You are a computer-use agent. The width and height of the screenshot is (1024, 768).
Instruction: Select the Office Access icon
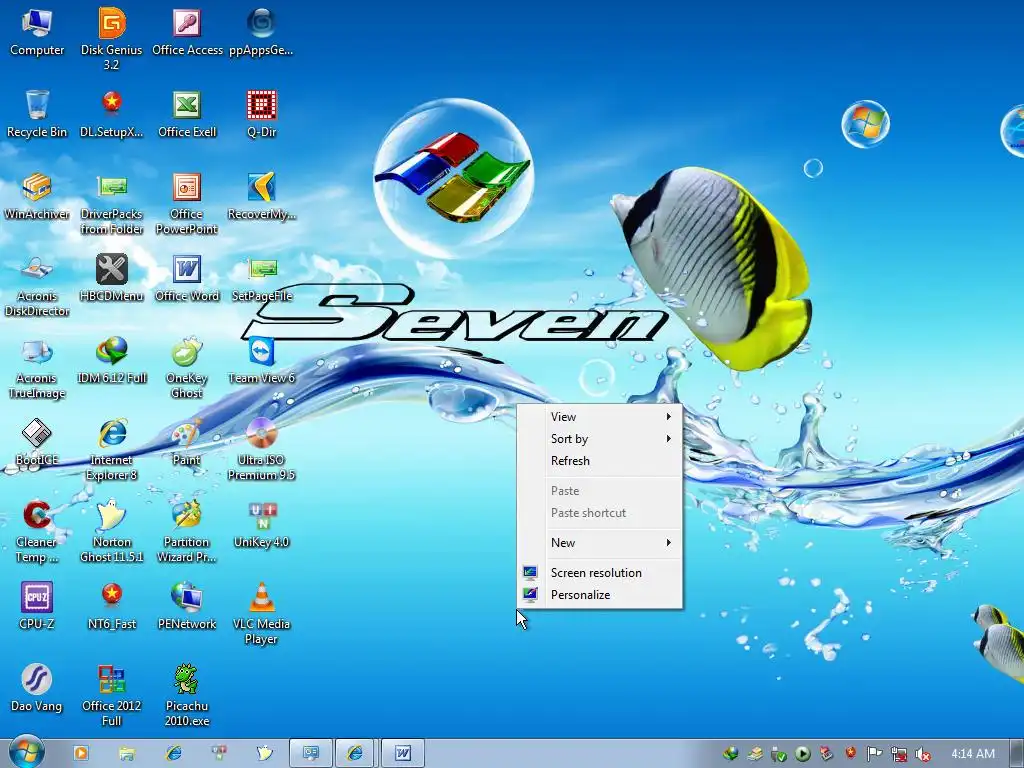click(x=187, y=33)
